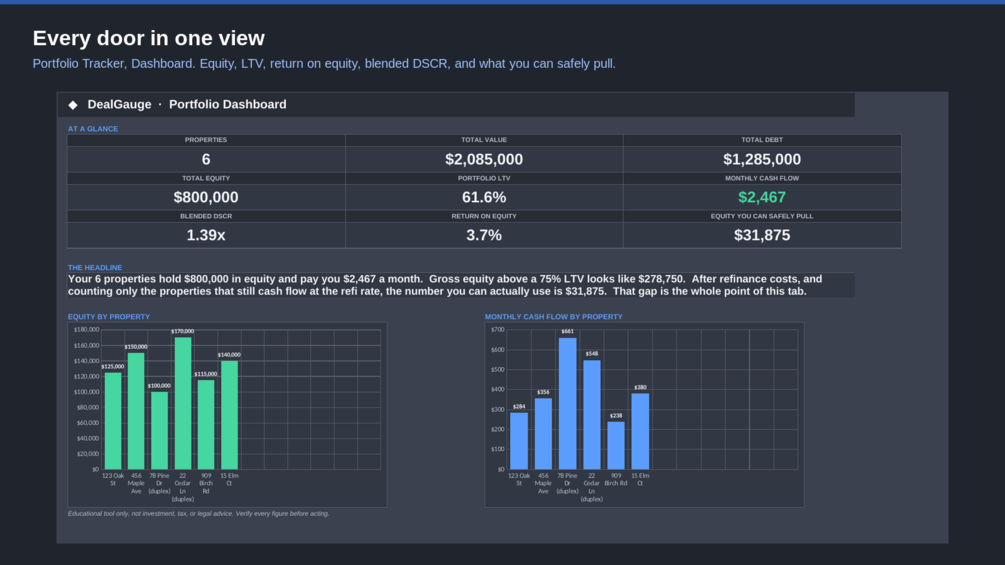The width and height of the screenshot is (1005, 565).
Task: Click the green Monthly Cash Flow $2,467 value
Action: (x=762, y=197)
